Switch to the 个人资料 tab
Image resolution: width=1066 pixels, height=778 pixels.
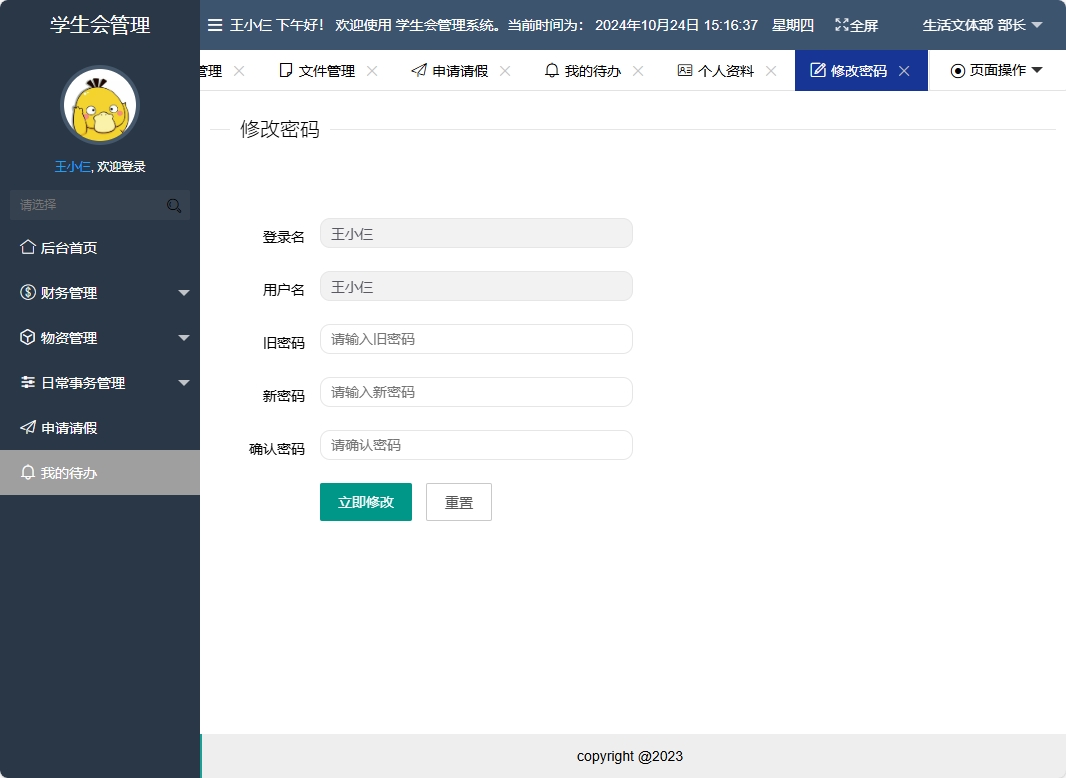(725, 70)
